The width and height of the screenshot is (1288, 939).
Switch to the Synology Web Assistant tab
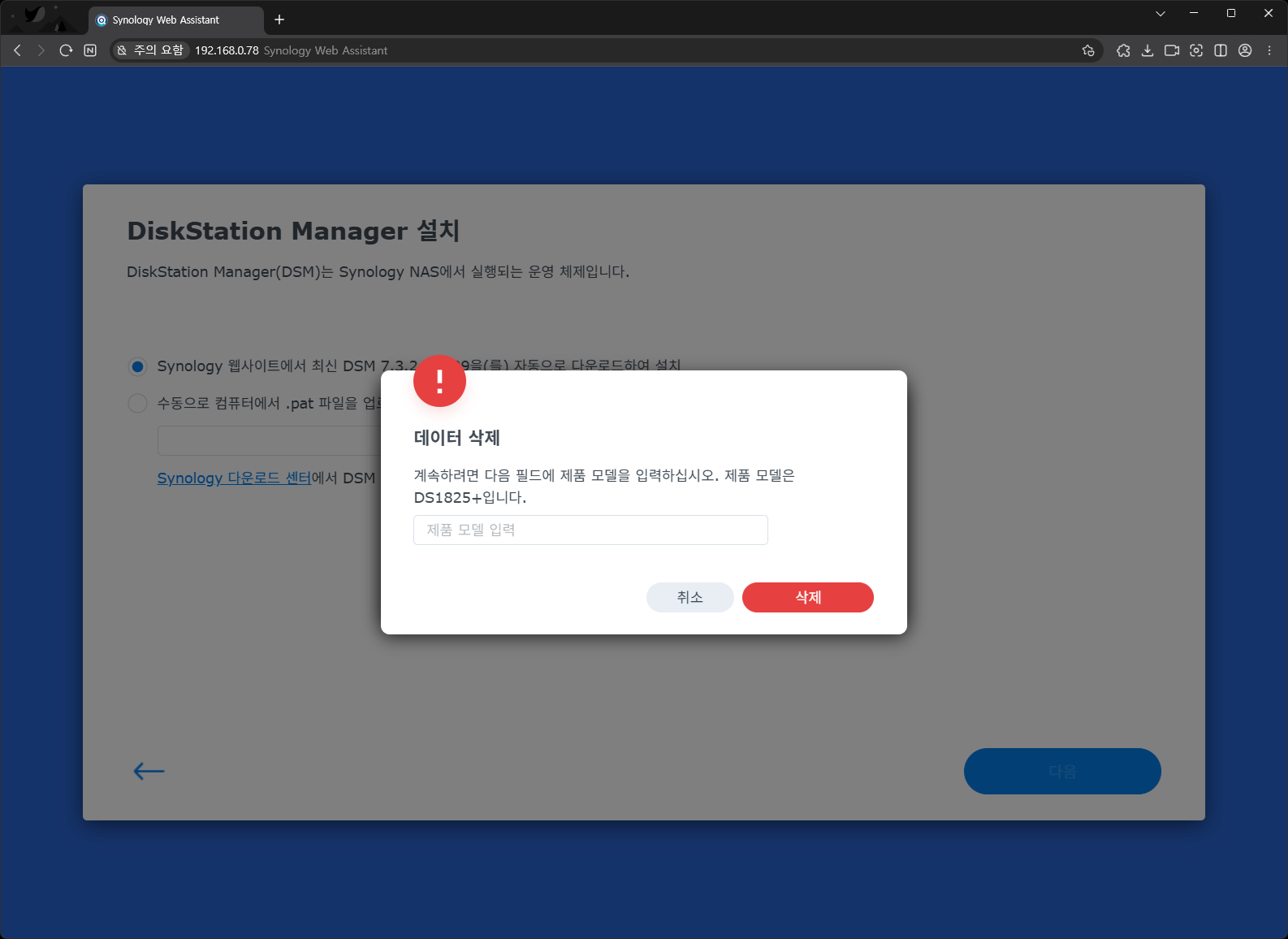175,19
